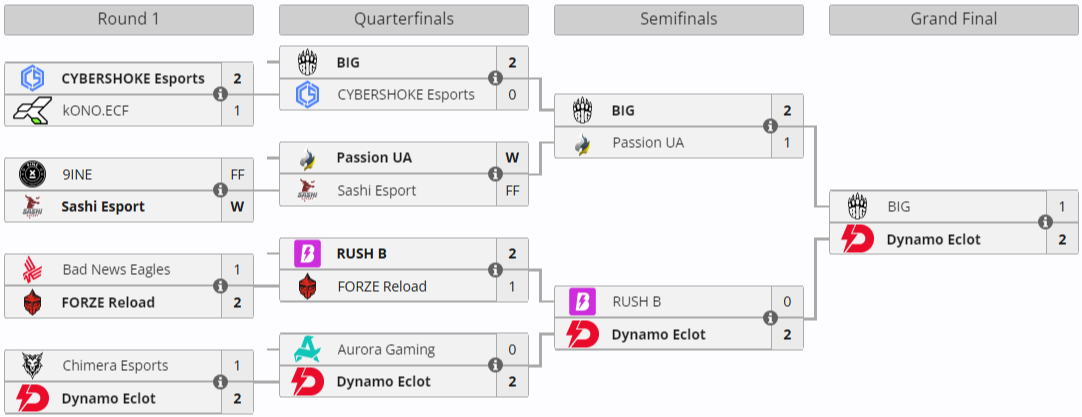Select the Quarterfinals column header
This screenshot has height=417, width=1082.
403,19
